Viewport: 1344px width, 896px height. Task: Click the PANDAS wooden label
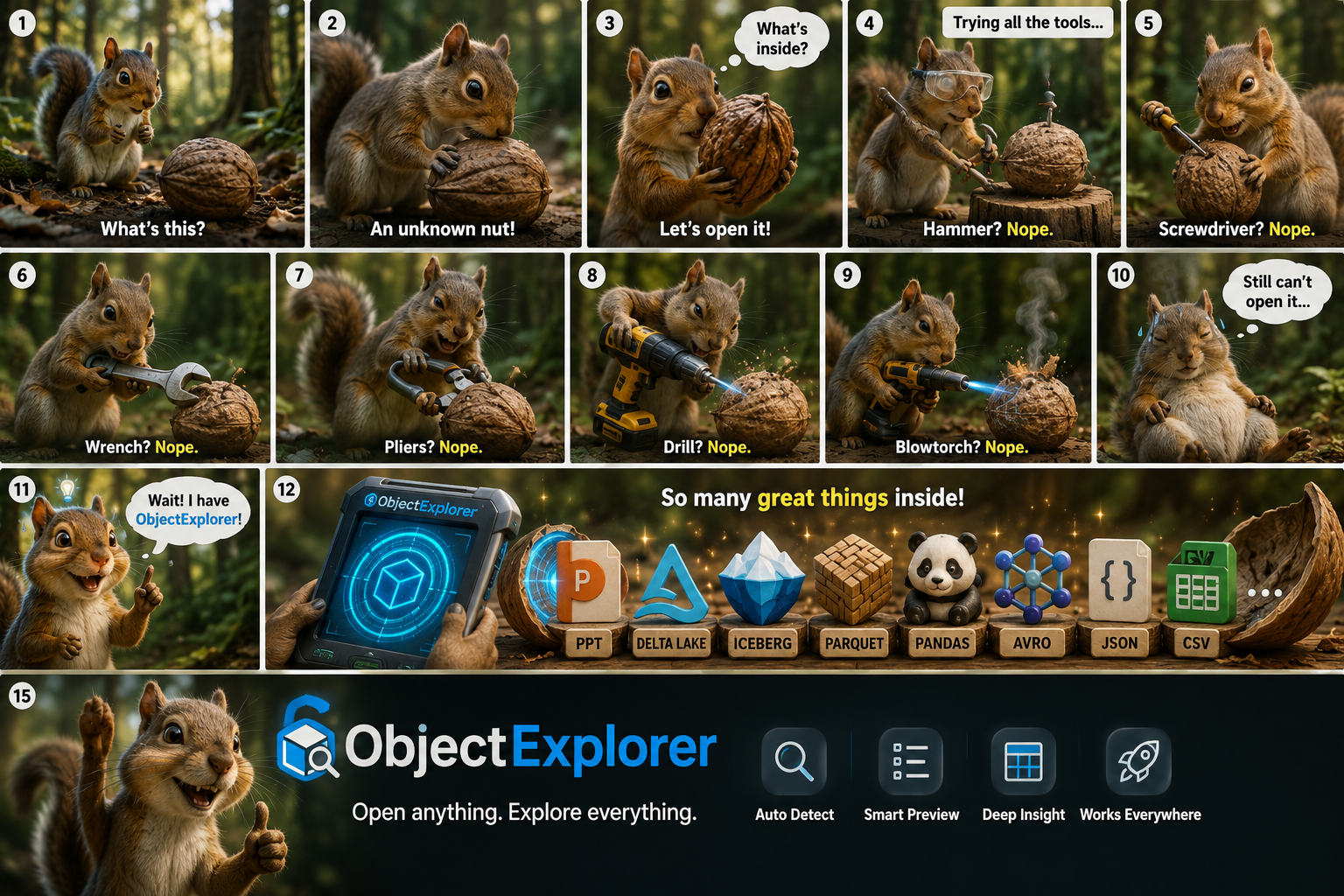[942, 643]
